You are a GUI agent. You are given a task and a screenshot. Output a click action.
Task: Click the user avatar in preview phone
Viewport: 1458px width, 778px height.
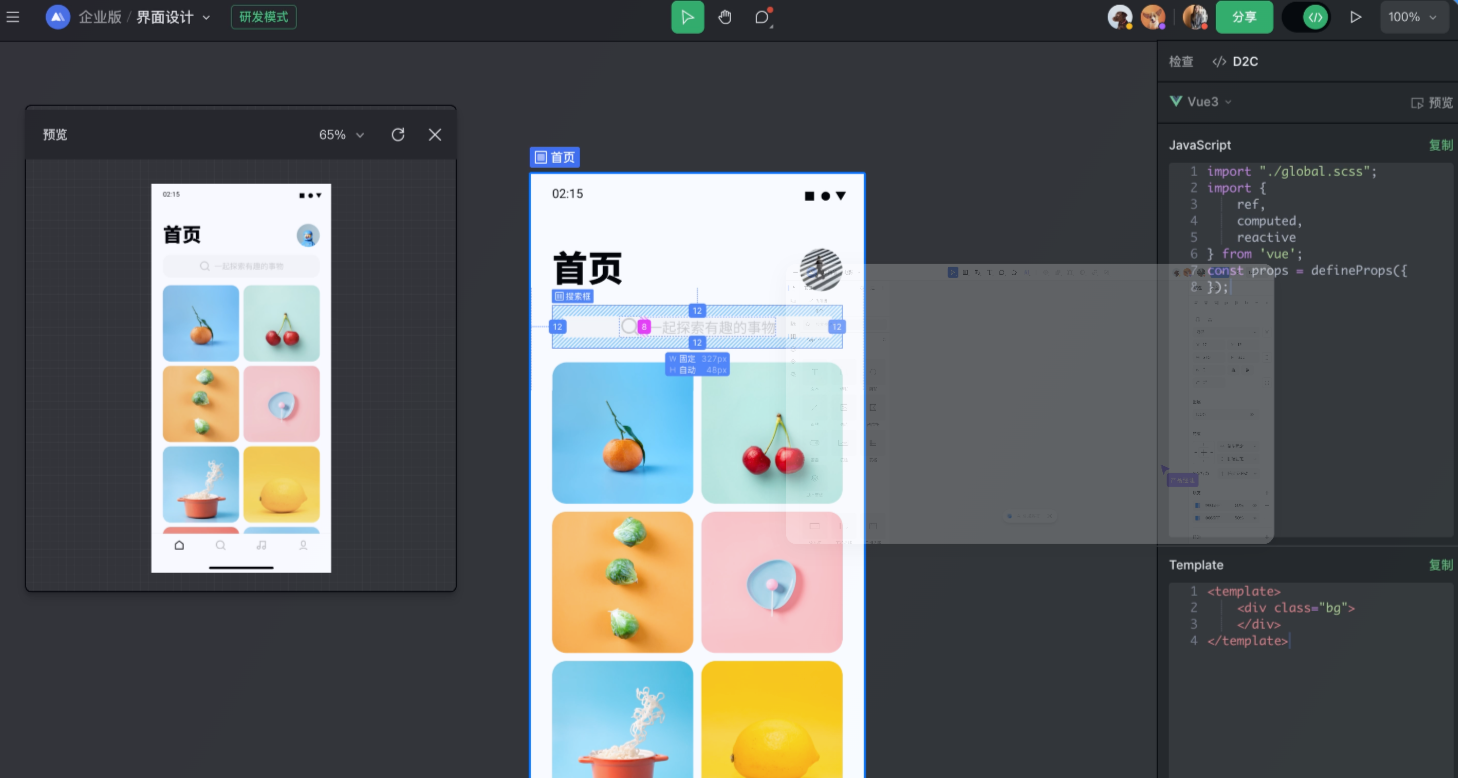pyautogui.click(x=308, y=235)
